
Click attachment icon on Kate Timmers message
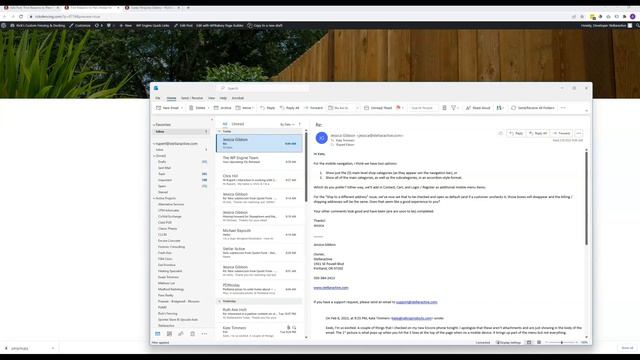[288, 327]
